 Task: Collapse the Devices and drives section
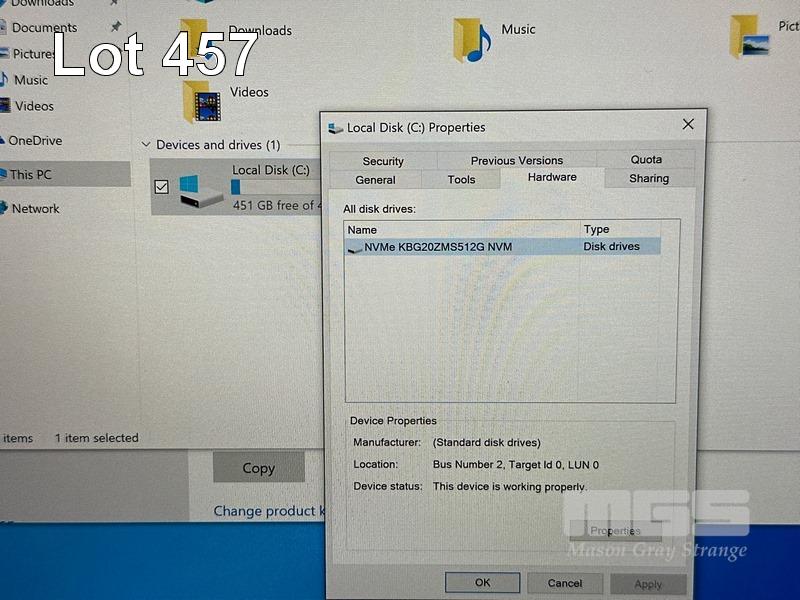(x=147, y=145)
